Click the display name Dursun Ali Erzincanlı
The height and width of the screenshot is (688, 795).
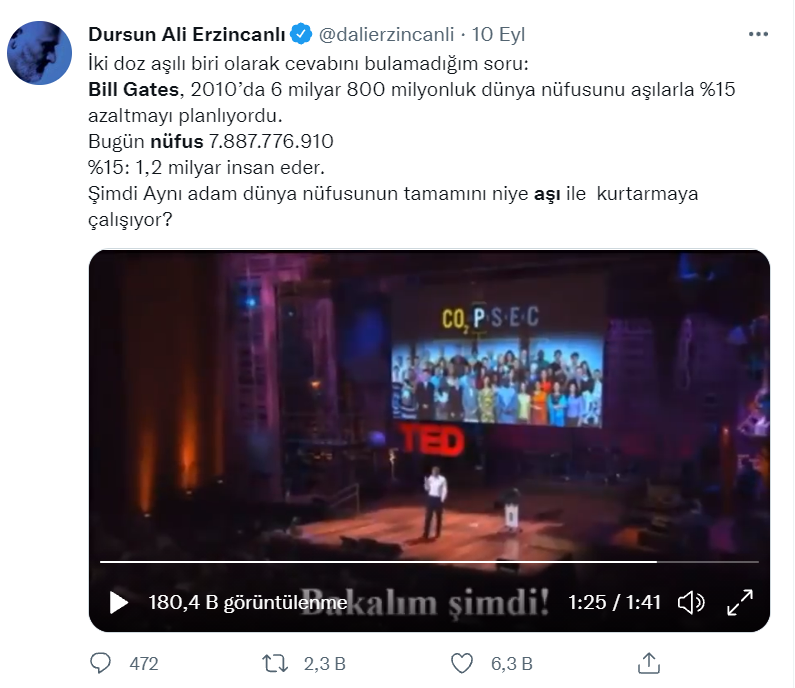[x=187, y=34]
